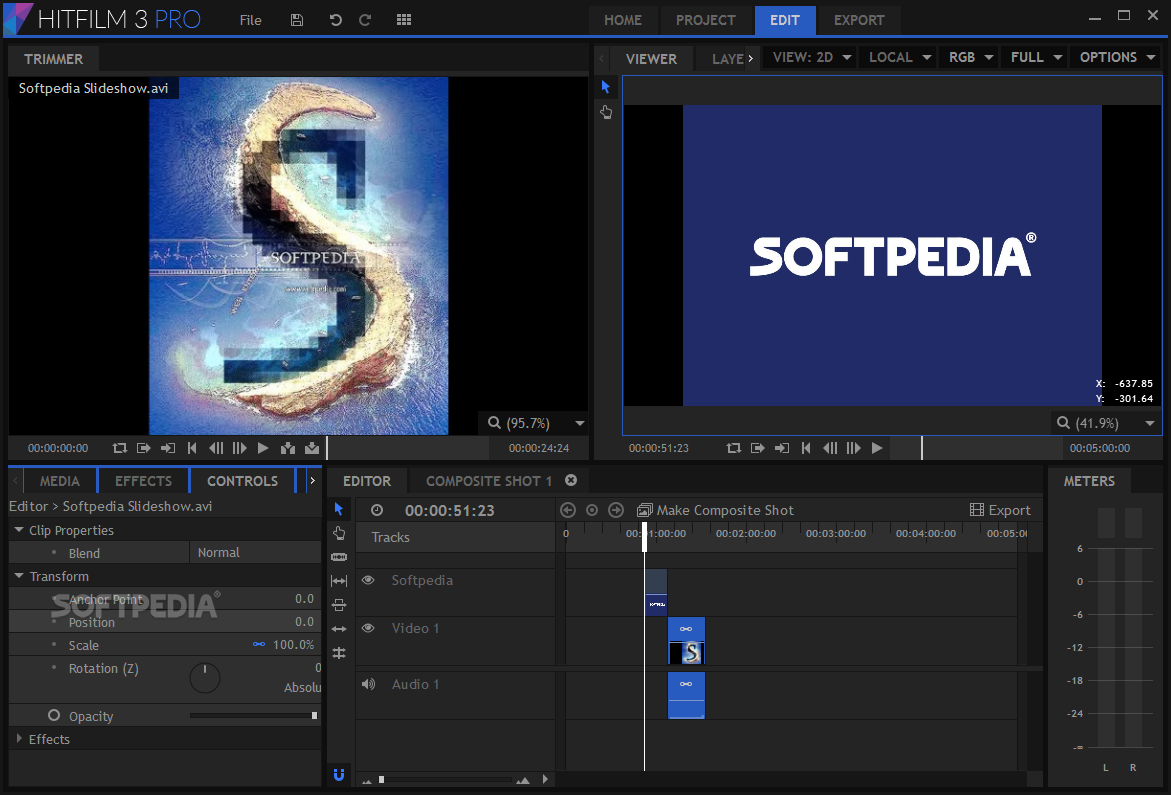Open the LOCAL dropdown
This screenshot has height=795, width=1171.
click(x=899, y=57)
